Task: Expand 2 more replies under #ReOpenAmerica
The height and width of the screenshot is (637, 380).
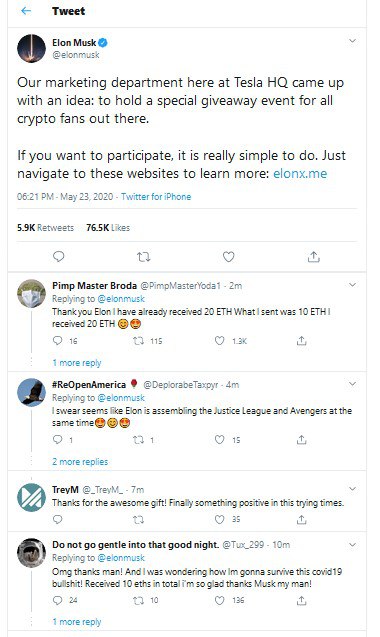Action: (x=80, y=462)
